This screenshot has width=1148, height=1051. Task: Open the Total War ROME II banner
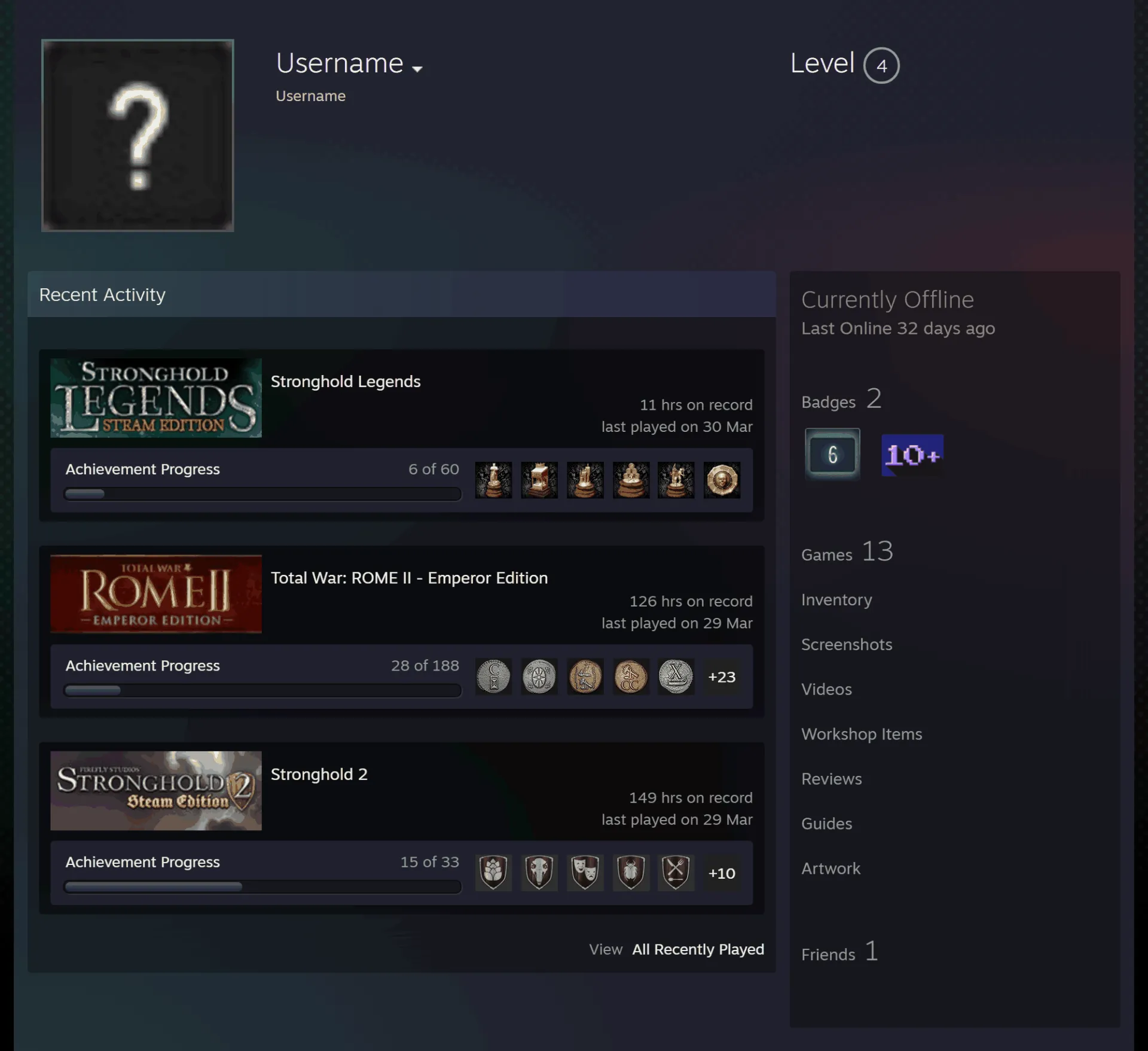tap(156, 594)
